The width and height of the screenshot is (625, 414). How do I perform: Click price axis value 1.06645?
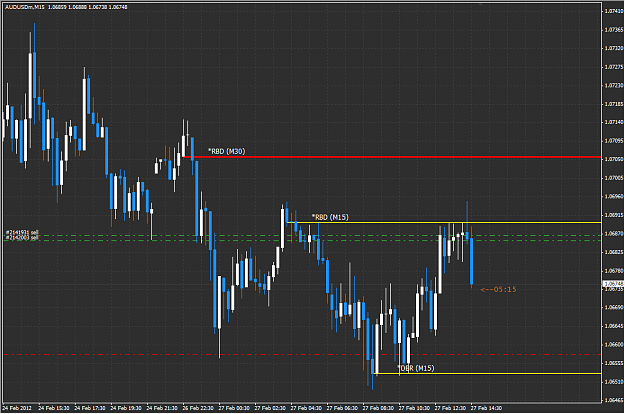coord(614,326)
